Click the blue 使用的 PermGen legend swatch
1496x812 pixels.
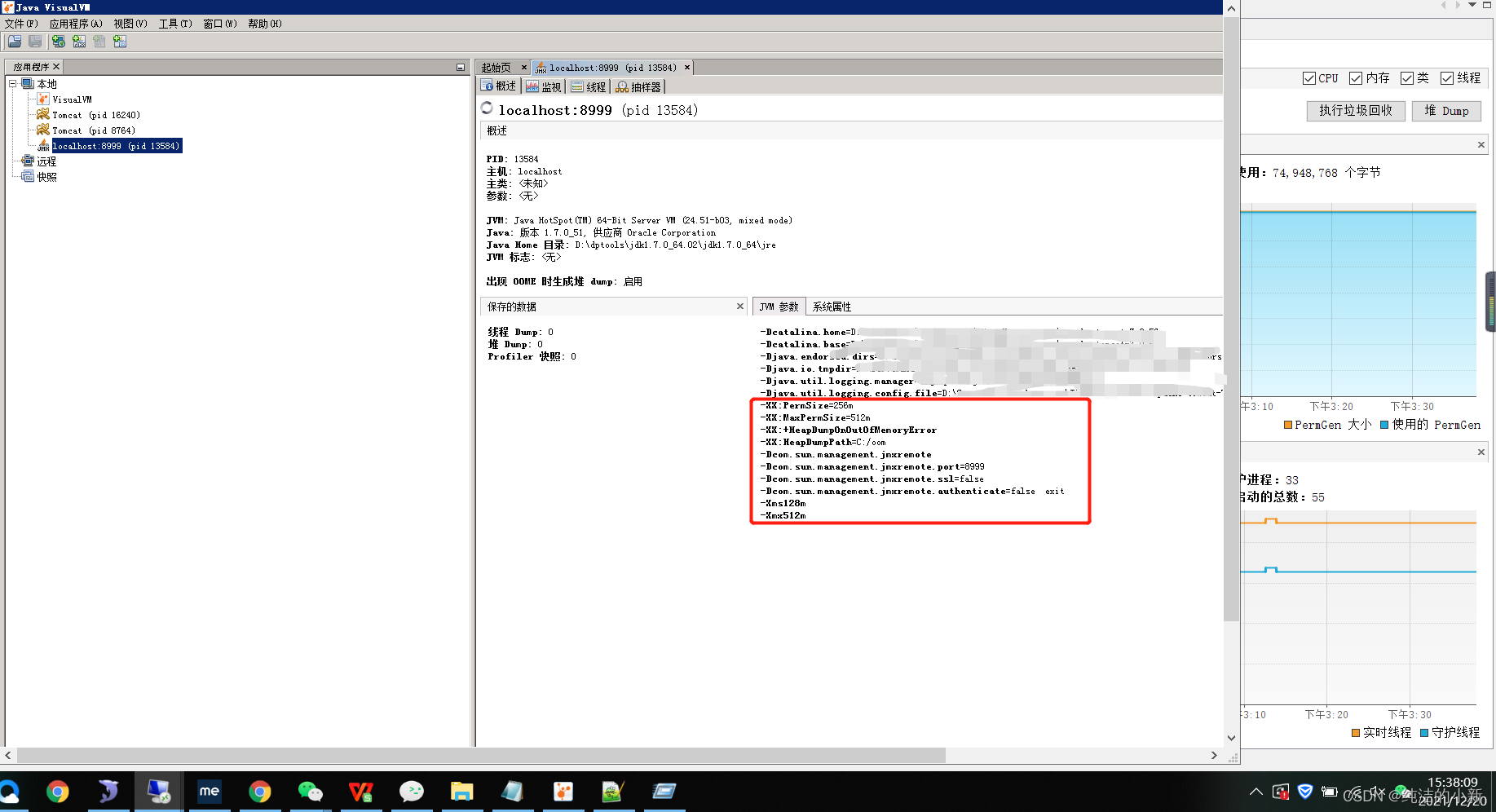pyautogui.click(x=1384, y=425)
